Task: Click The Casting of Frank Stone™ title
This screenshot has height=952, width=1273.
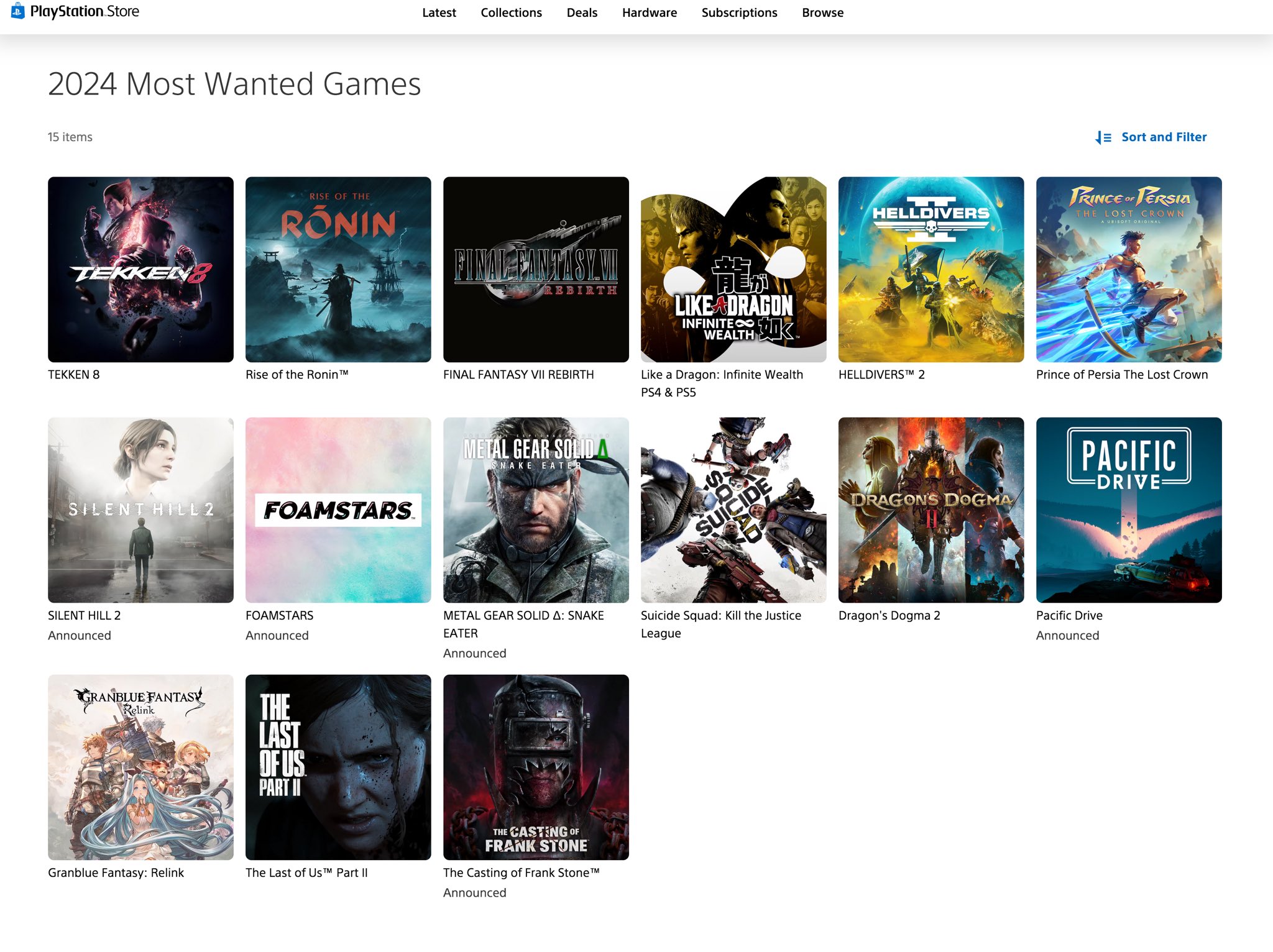Action: 522,872
